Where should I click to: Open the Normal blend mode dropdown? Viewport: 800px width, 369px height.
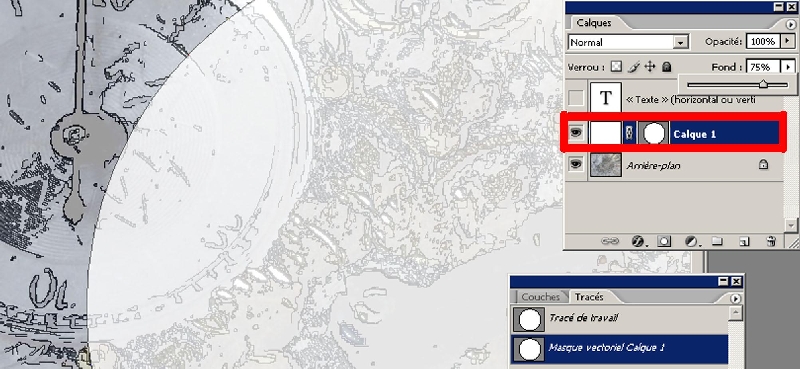coord(629,42)
